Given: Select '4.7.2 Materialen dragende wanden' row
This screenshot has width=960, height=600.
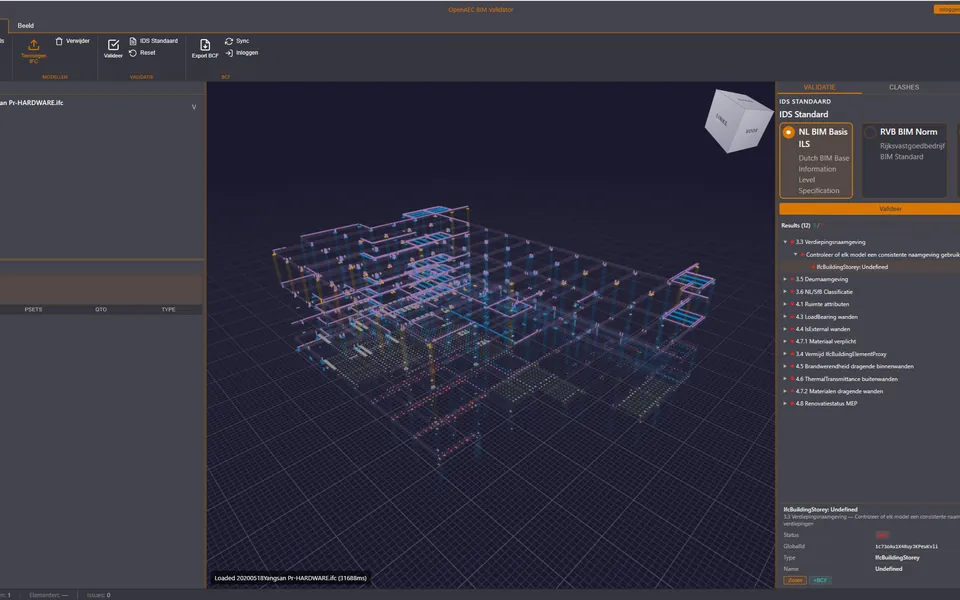Looking at the screenshot, I should coord(869,391).
